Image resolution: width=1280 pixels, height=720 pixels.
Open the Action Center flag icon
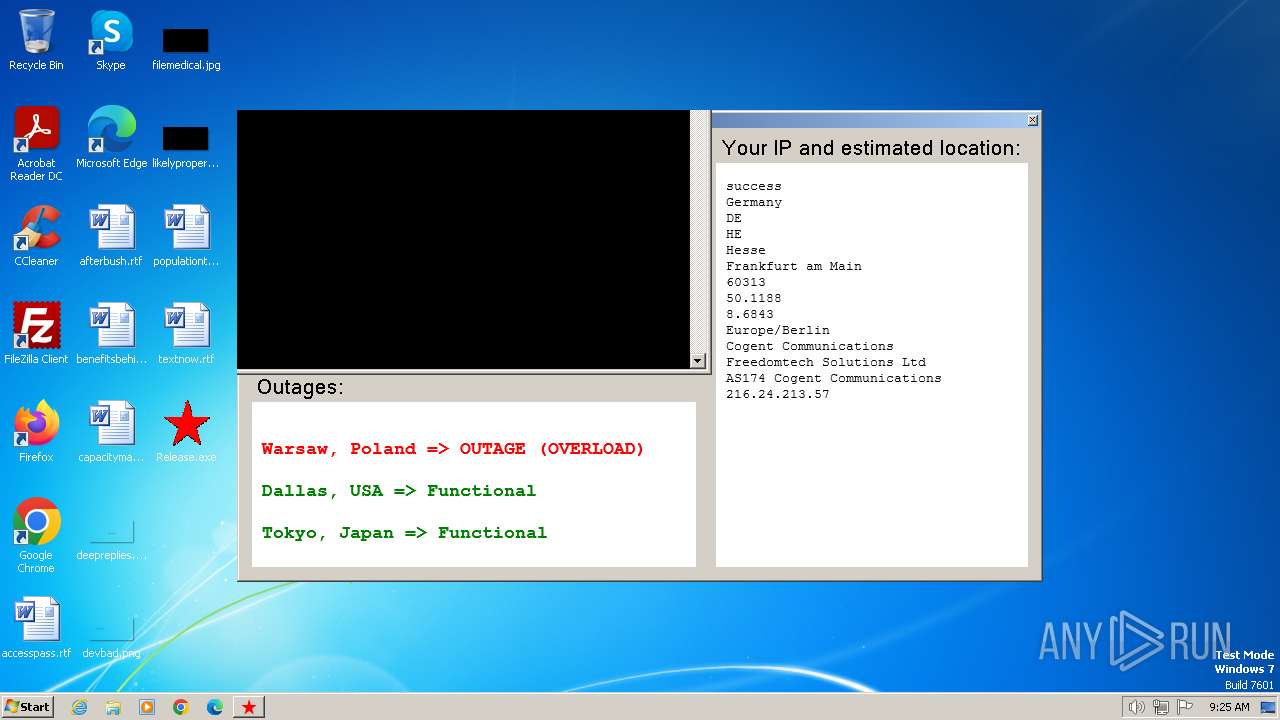tap(1185, 707)
